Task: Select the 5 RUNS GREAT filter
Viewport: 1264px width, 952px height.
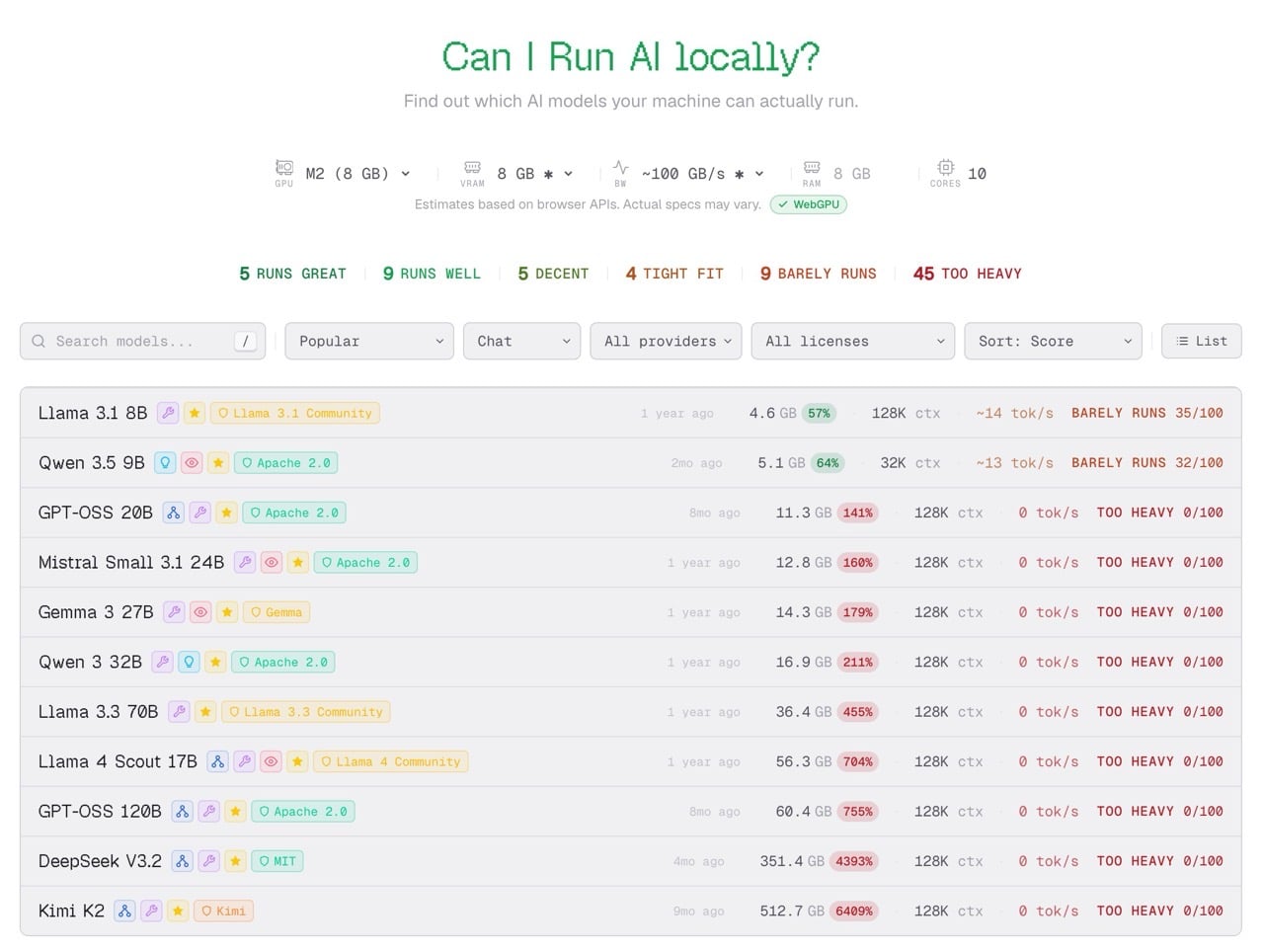Action: pos(291,274)
